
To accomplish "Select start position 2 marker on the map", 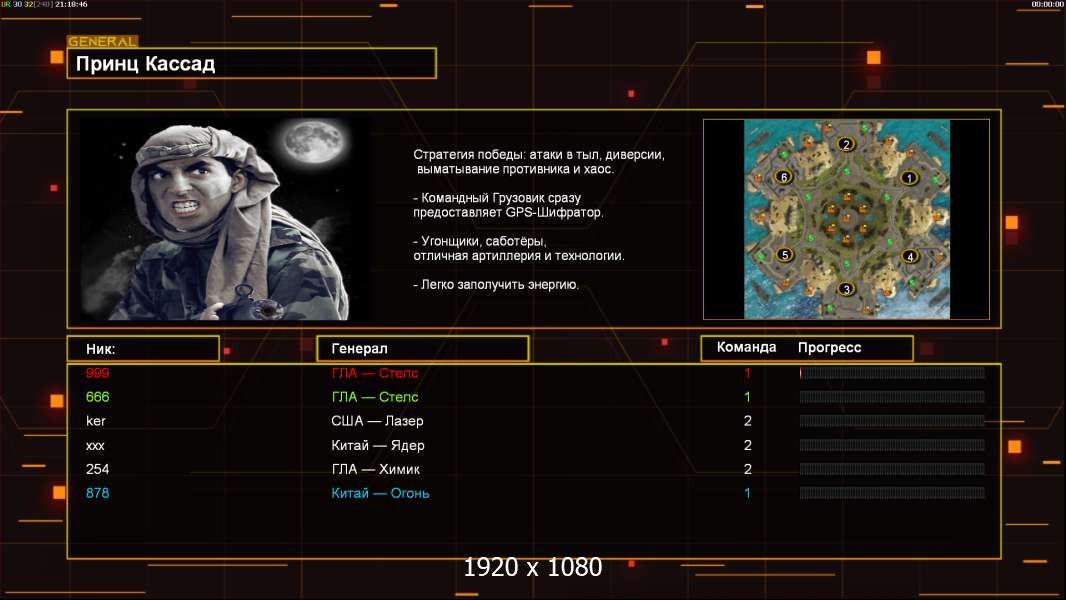I will pos(846,144).
